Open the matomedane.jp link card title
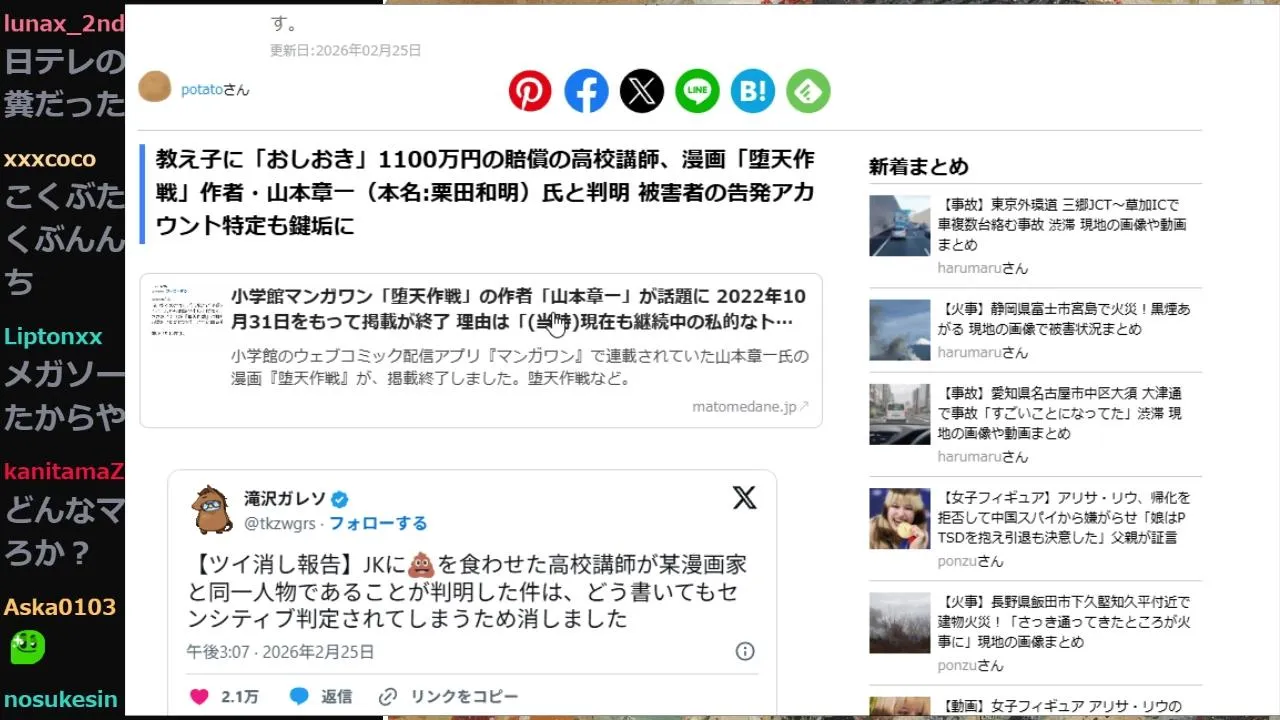This screenshot has width=1280, height=720. [518, 308]
